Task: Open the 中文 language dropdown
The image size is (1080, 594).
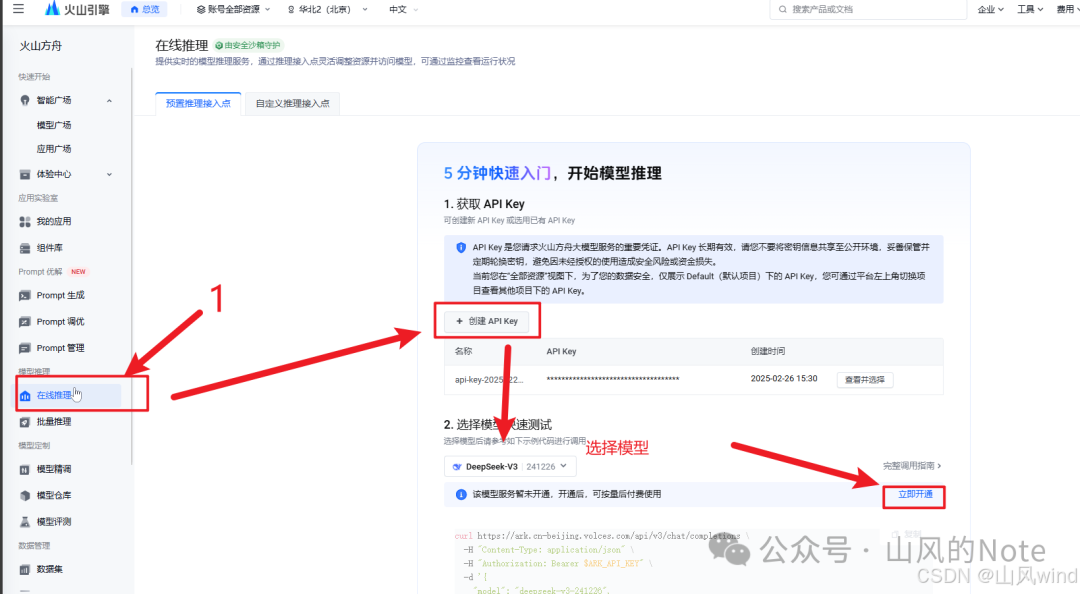Action: click(404, 9)
